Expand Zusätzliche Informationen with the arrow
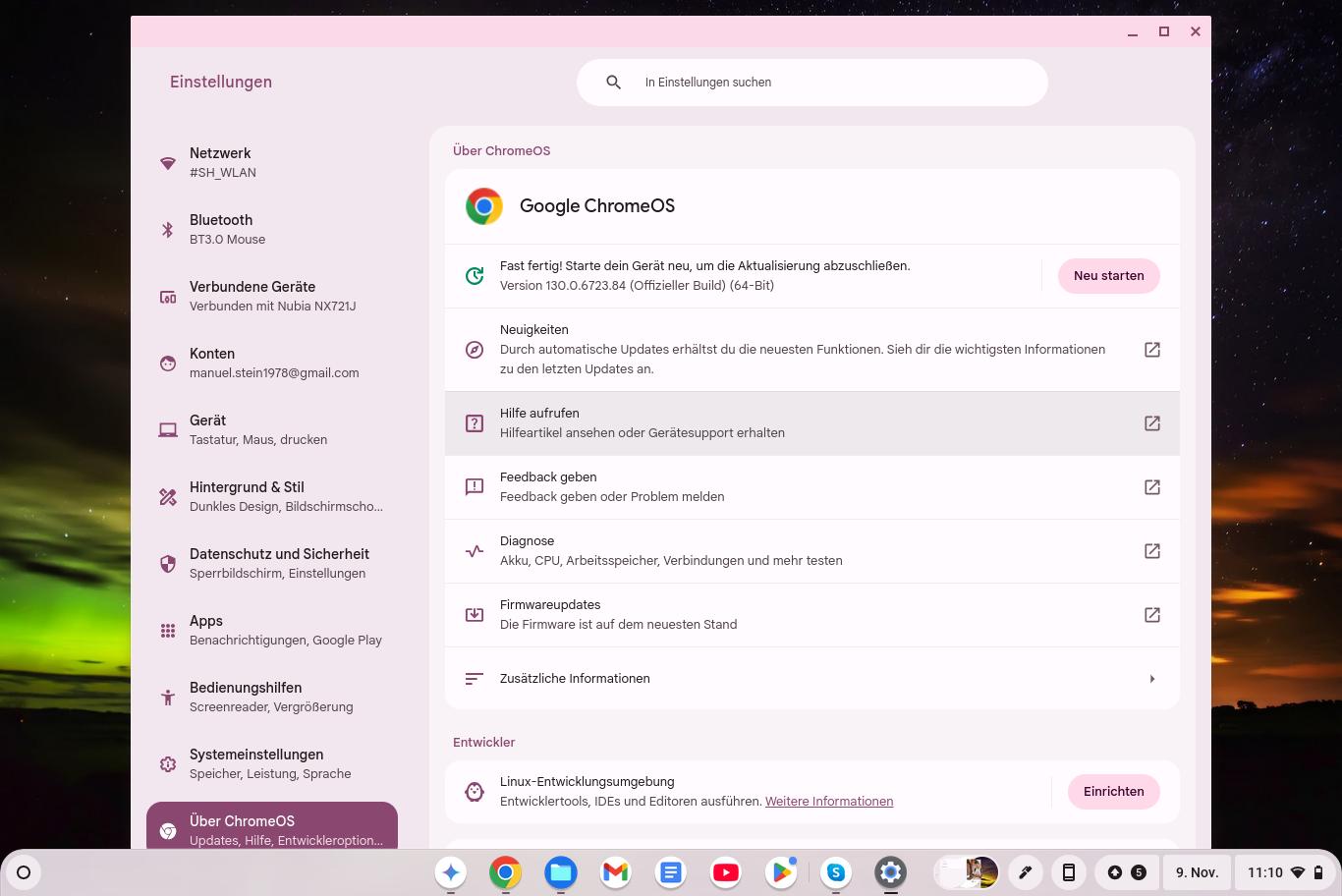The height and width of the screenshot is (896, 1342). coord(1152,679)
